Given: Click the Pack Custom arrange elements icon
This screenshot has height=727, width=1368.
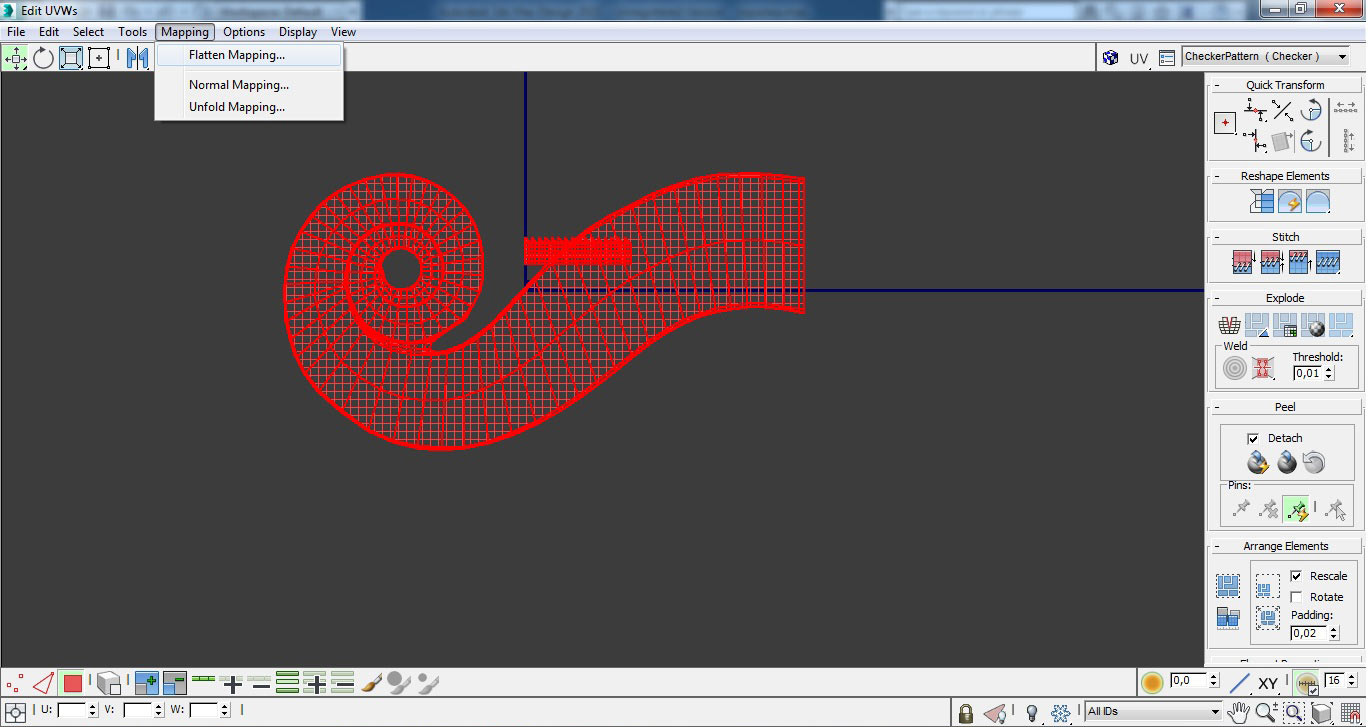Looking at the screenshot, I should pyautogui.click(x=1228, y=586).
